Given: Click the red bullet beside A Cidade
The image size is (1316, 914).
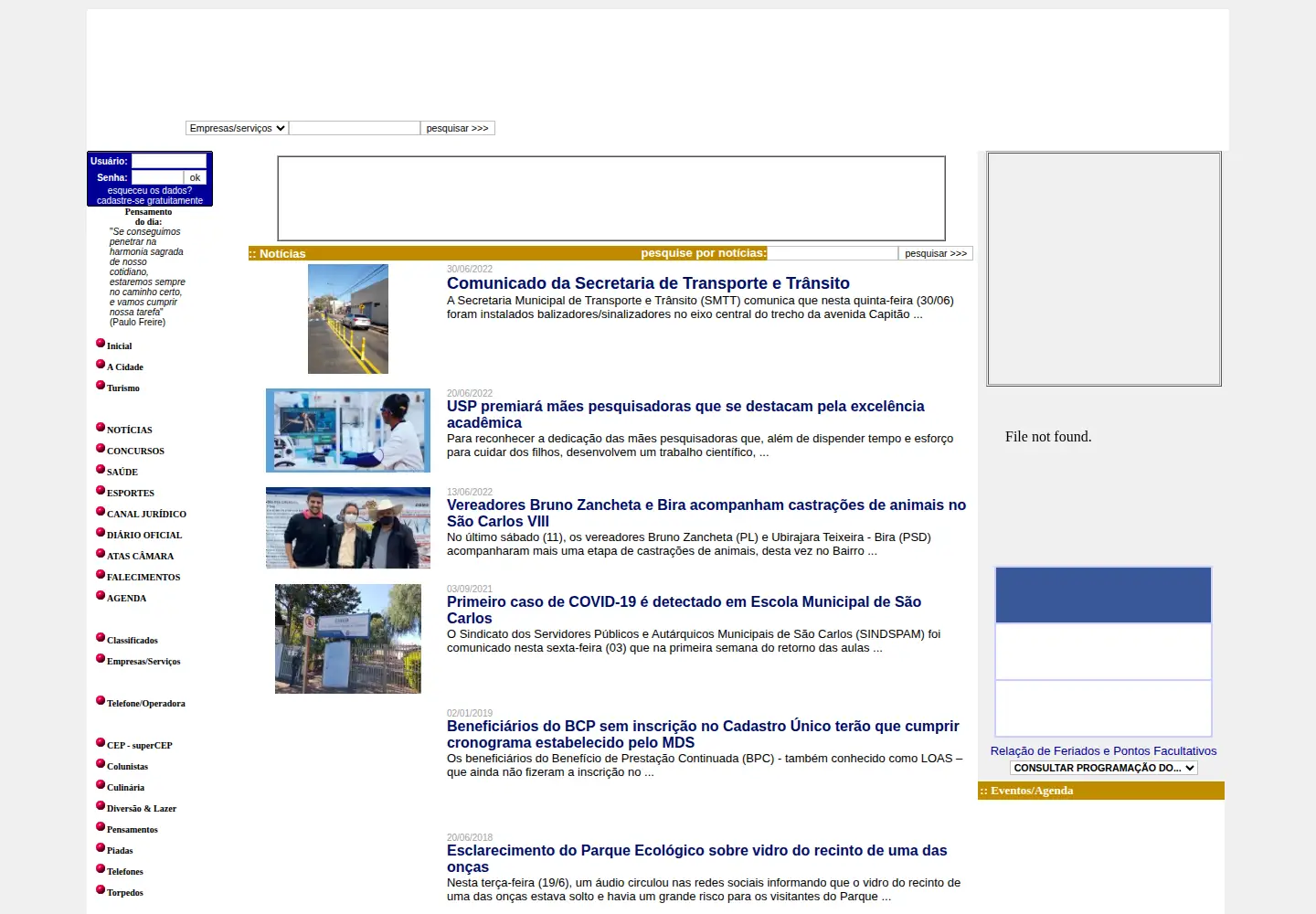Looking at the screenshot, I should 101,364.
